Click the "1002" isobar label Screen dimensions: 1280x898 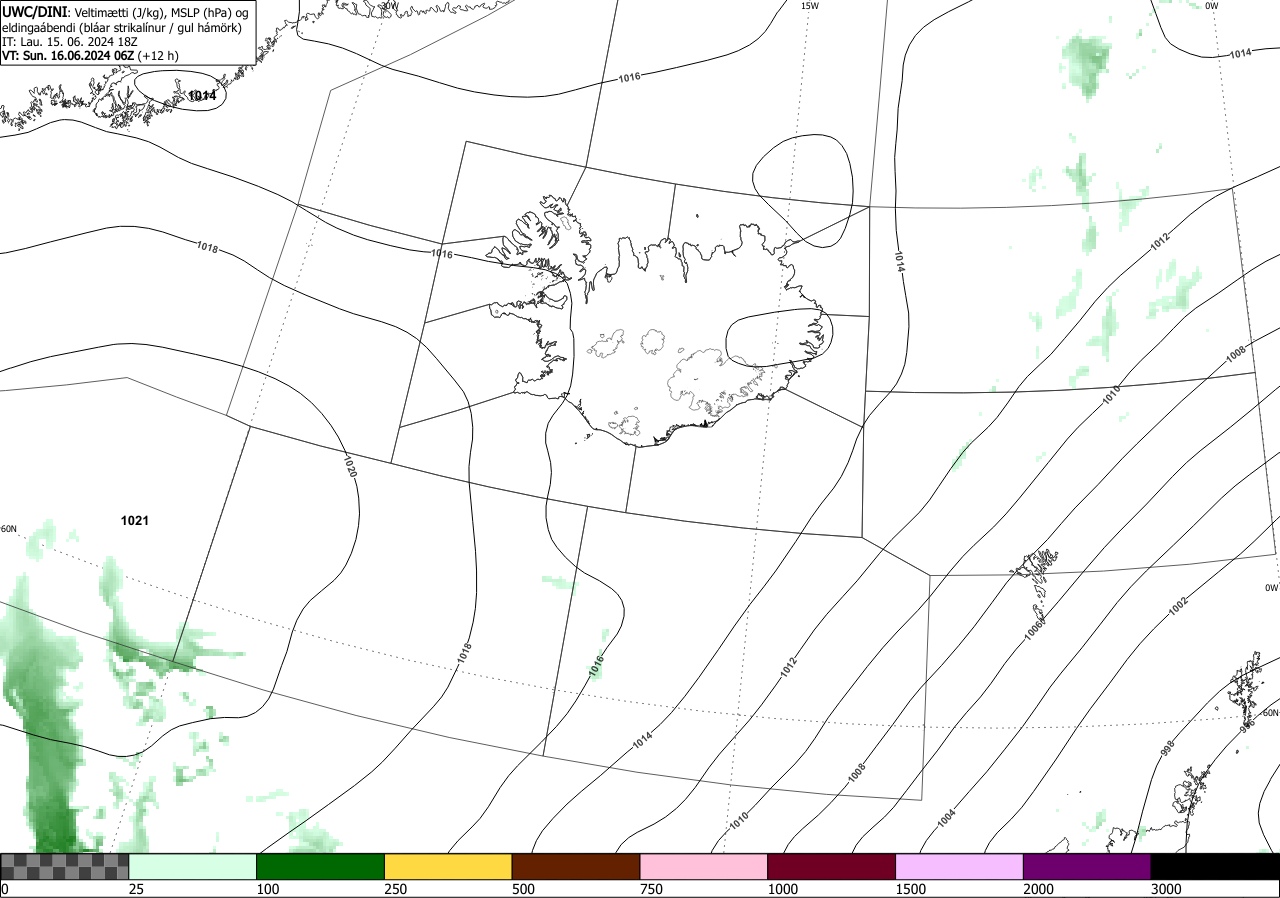(x=1178, y=606)
